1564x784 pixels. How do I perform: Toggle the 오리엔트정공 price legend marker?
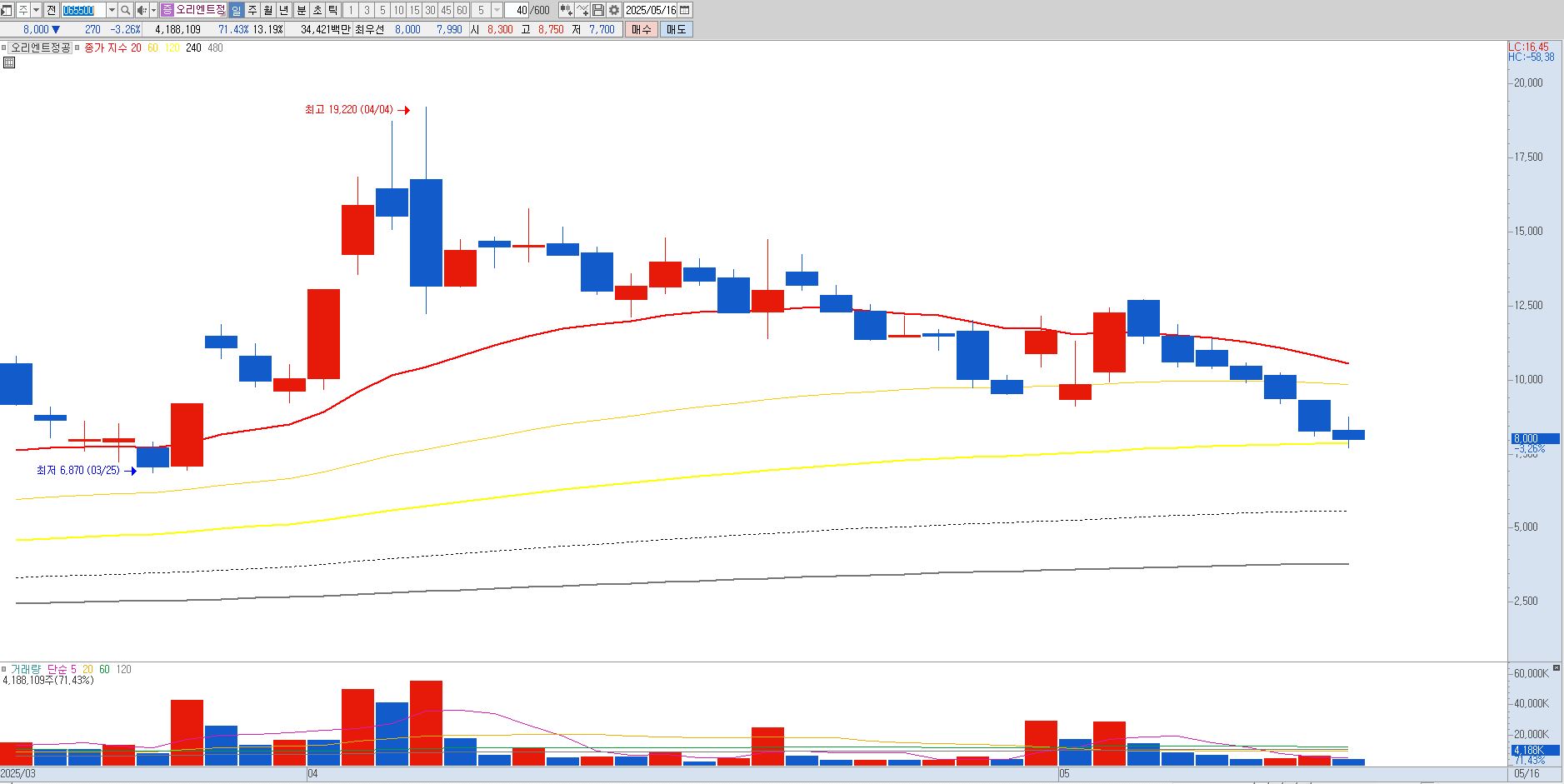(x=3, y=47)
